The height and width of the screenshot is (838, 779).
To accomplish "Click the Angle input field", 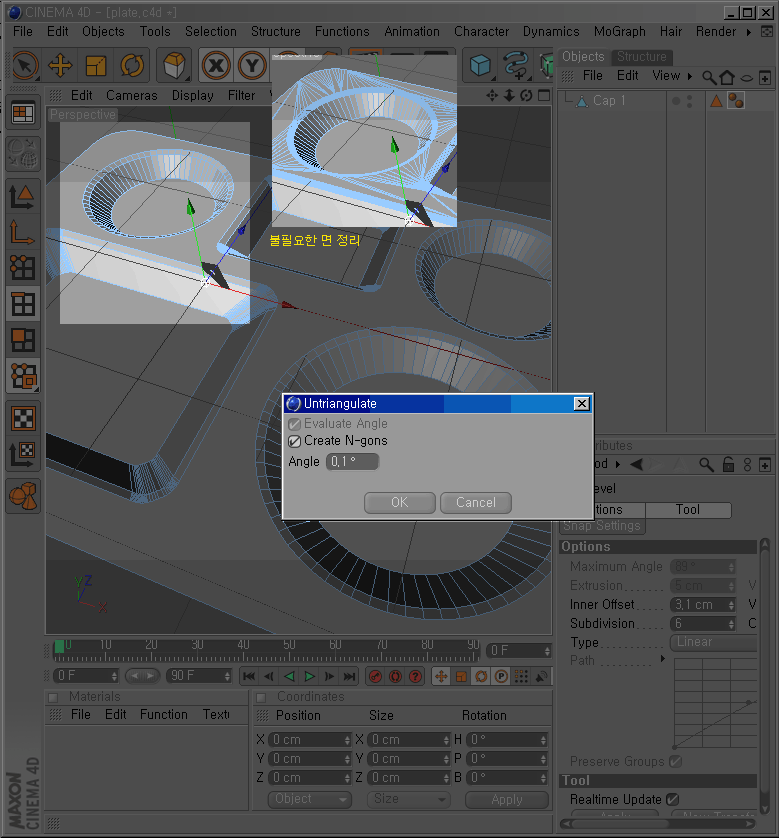I will click(x=352, y=462).
